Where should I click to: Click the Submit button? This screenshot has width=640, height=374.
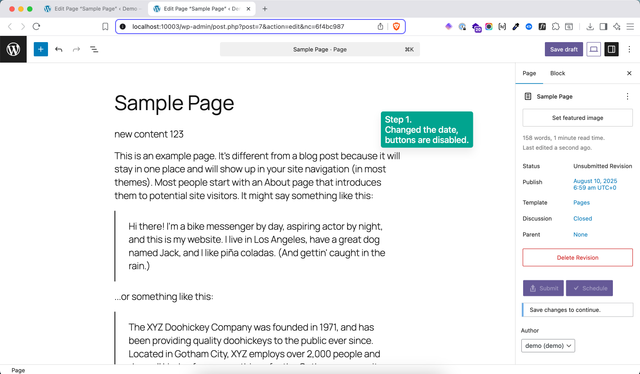(543, 288)
